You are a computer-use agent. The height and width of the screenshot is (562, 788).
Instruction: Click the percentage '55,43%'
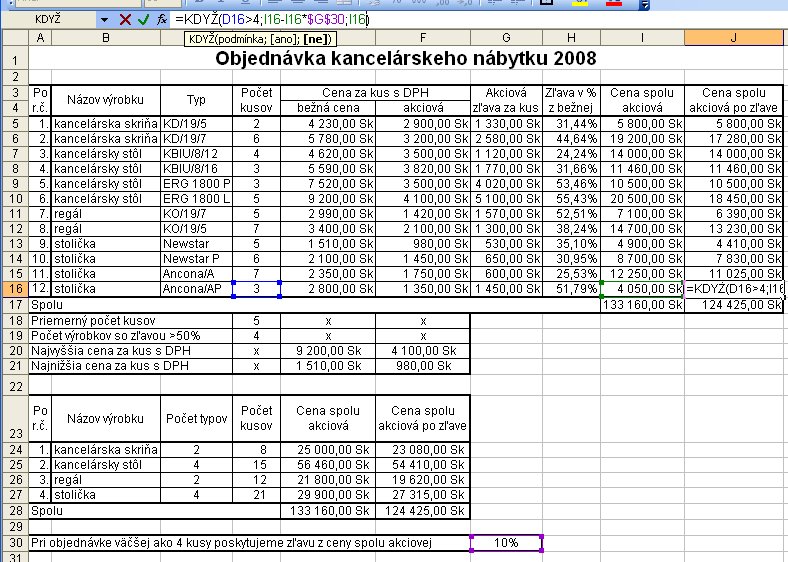click(x=571, y=199)
